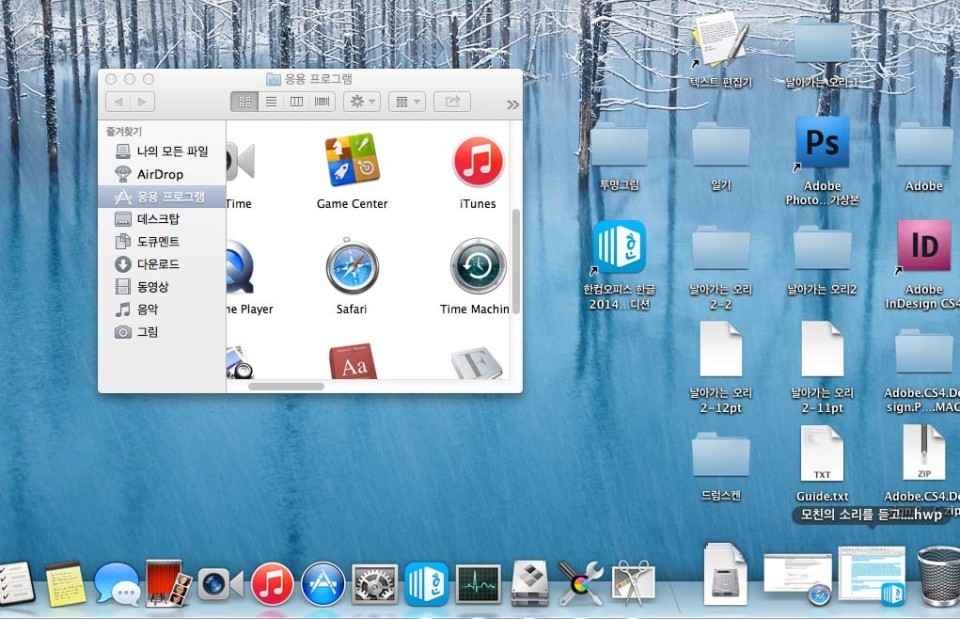
Task: Open System Preferences from the Dock
Action: point(376,584)
